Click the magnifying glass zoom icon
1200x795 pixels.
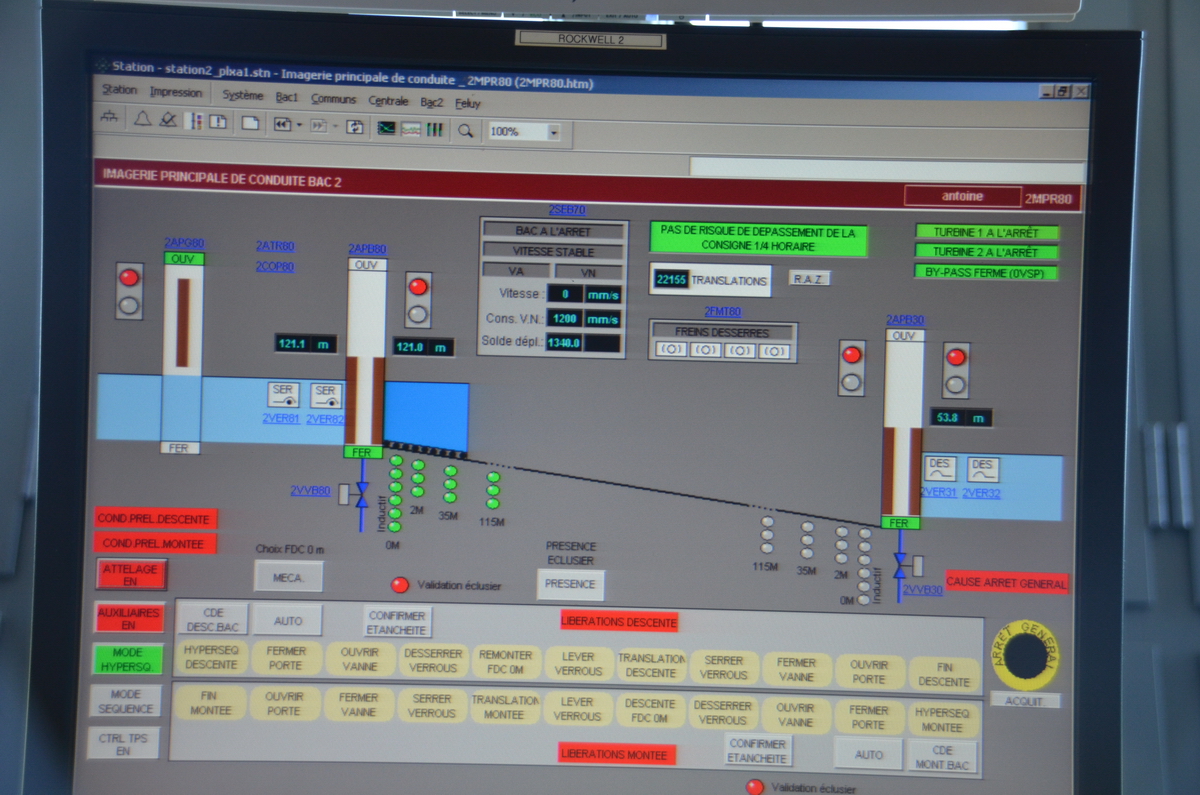coord(465,130)
